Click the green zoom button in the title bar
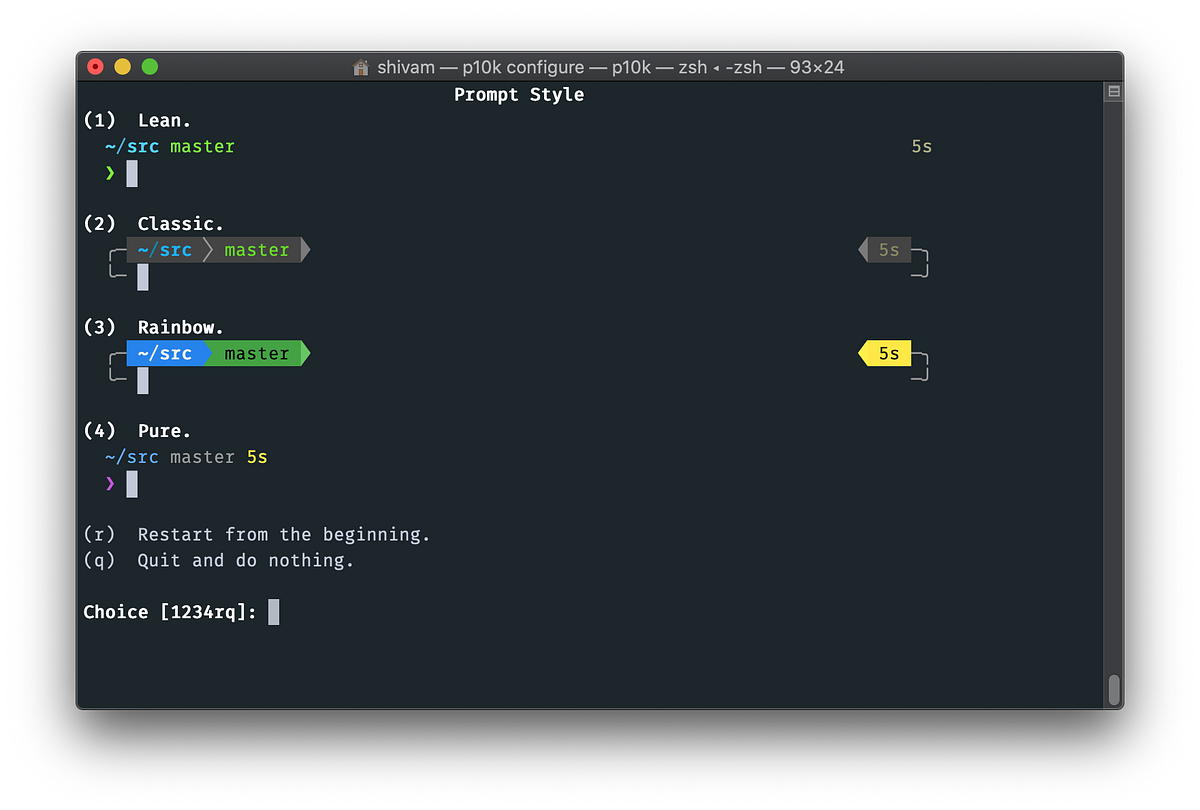The height and width of the screenshot is (810, 1200). click(149, 67)
